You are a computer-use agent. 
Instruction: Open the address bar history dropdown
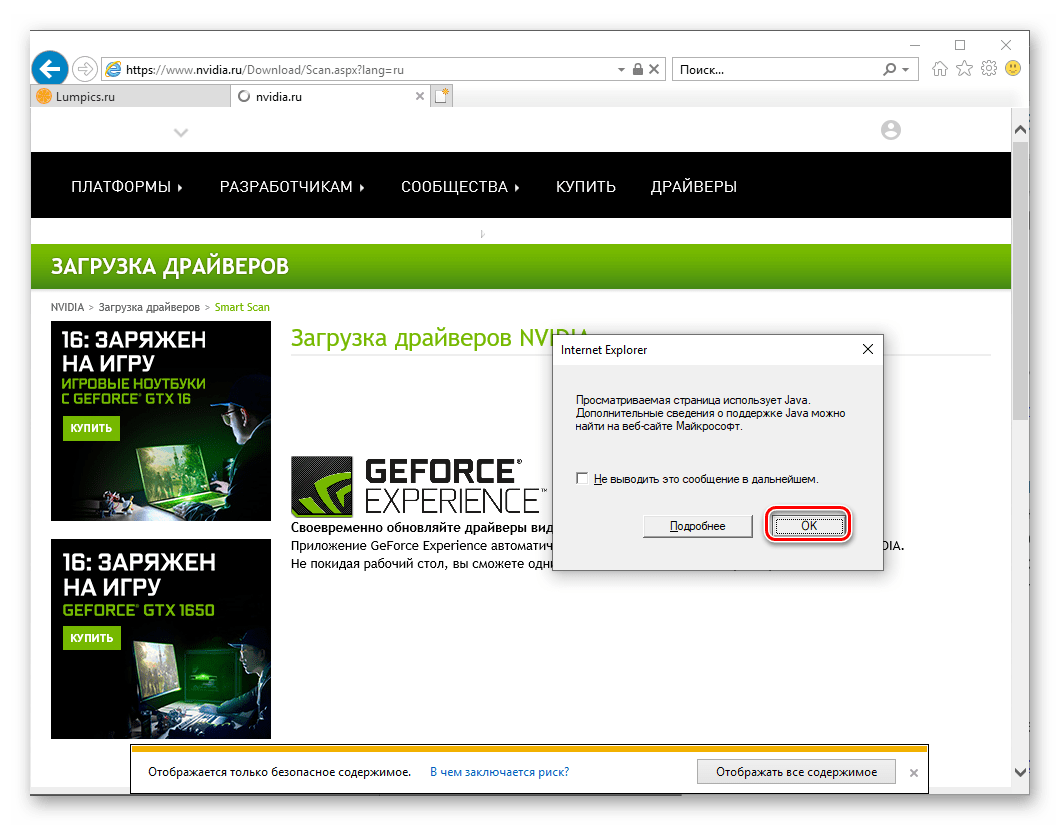pyautogui.click(x=621, y=69)
